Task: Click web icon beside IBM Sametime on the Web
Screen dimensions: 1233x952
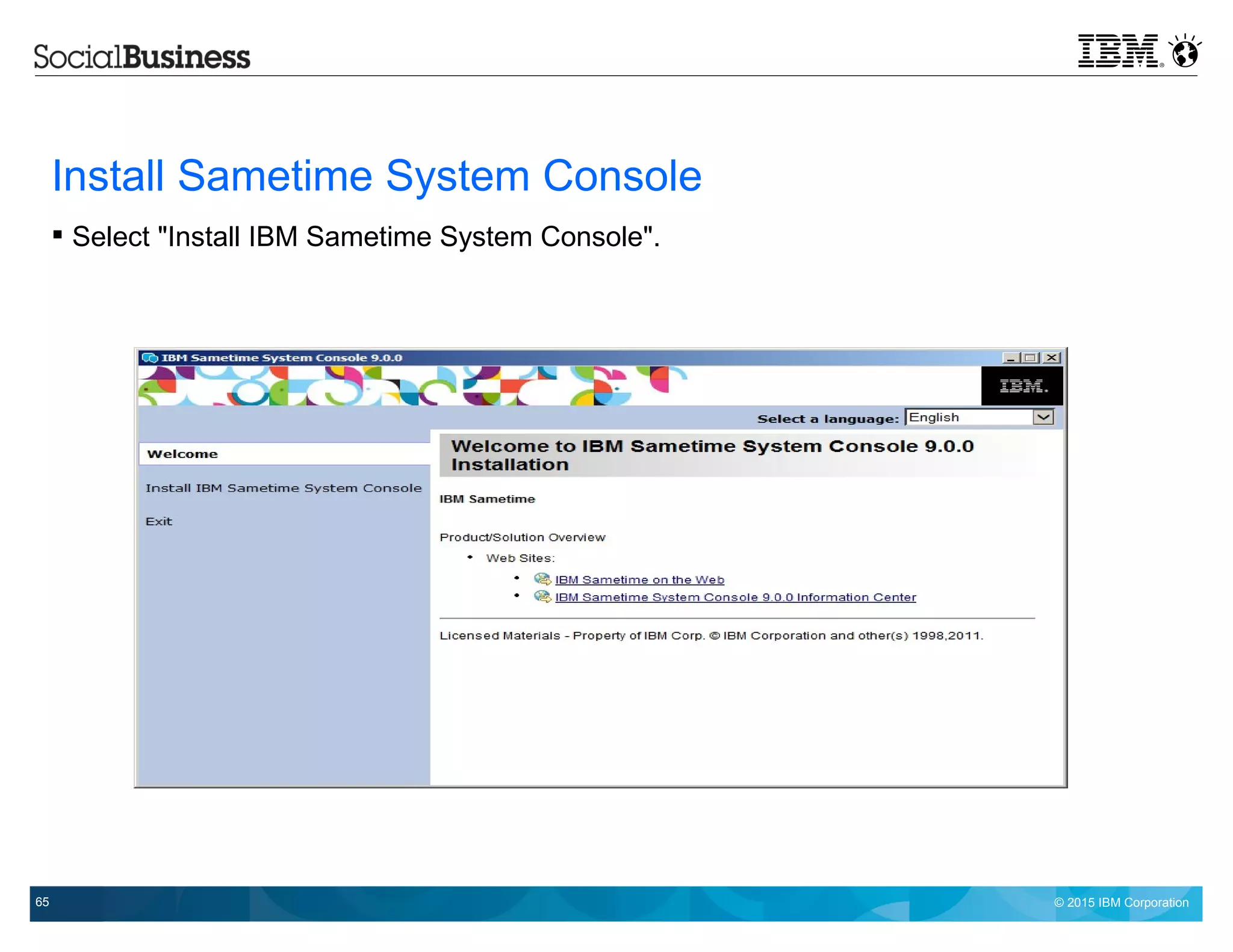Action: [542, 579]
